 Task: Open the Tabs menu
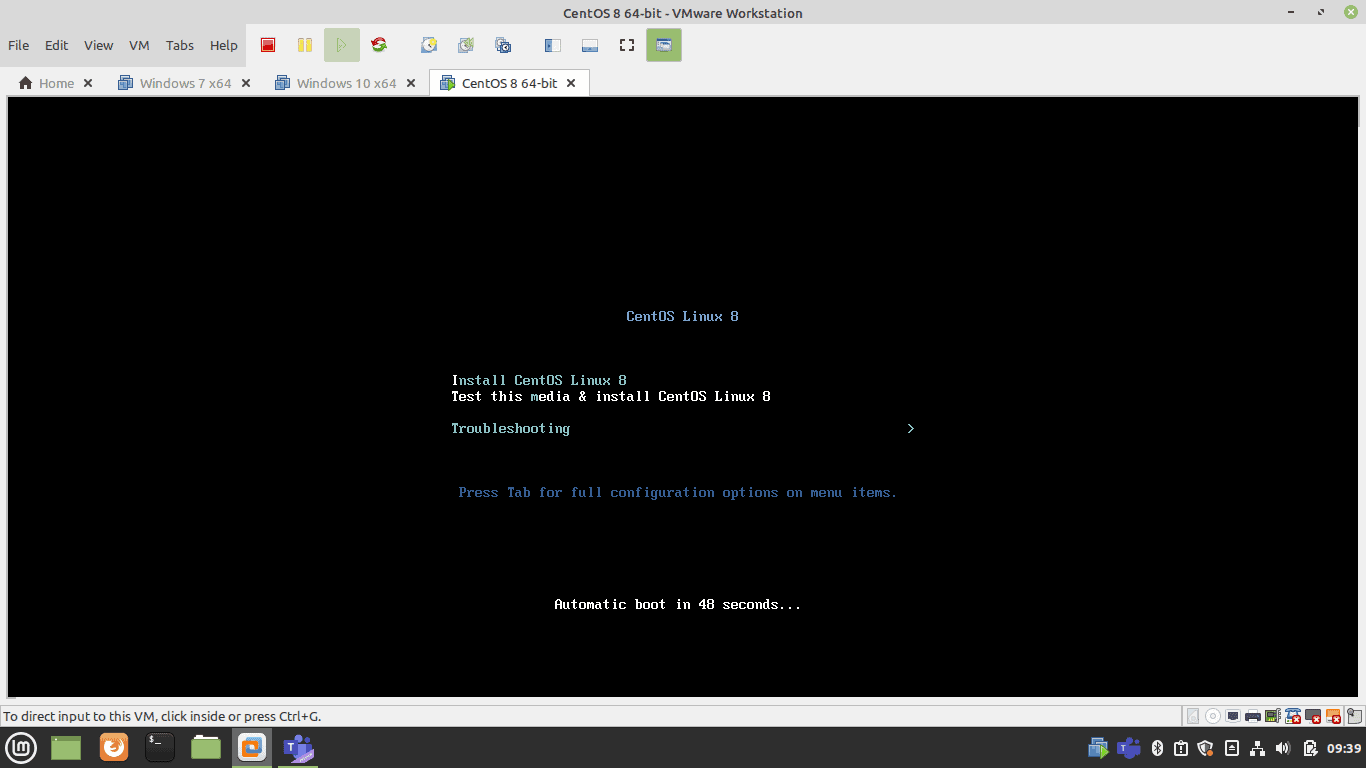[x=180, y=45]
